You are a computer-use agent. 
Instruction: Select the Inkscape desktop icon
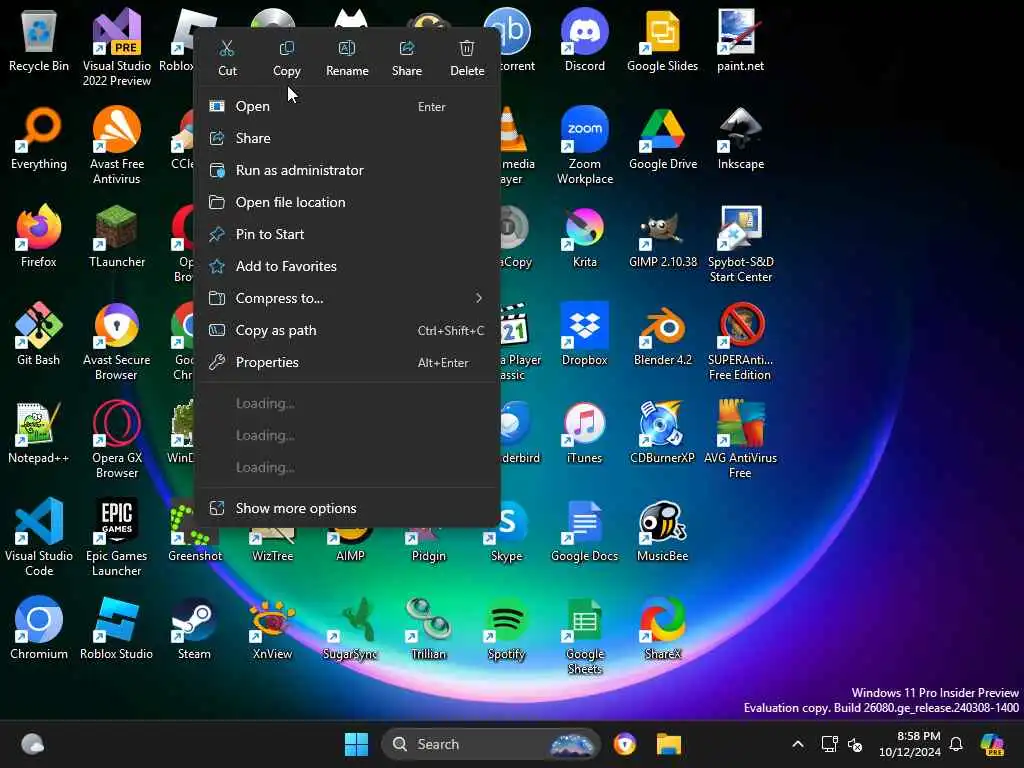click(x=740, y=138)
